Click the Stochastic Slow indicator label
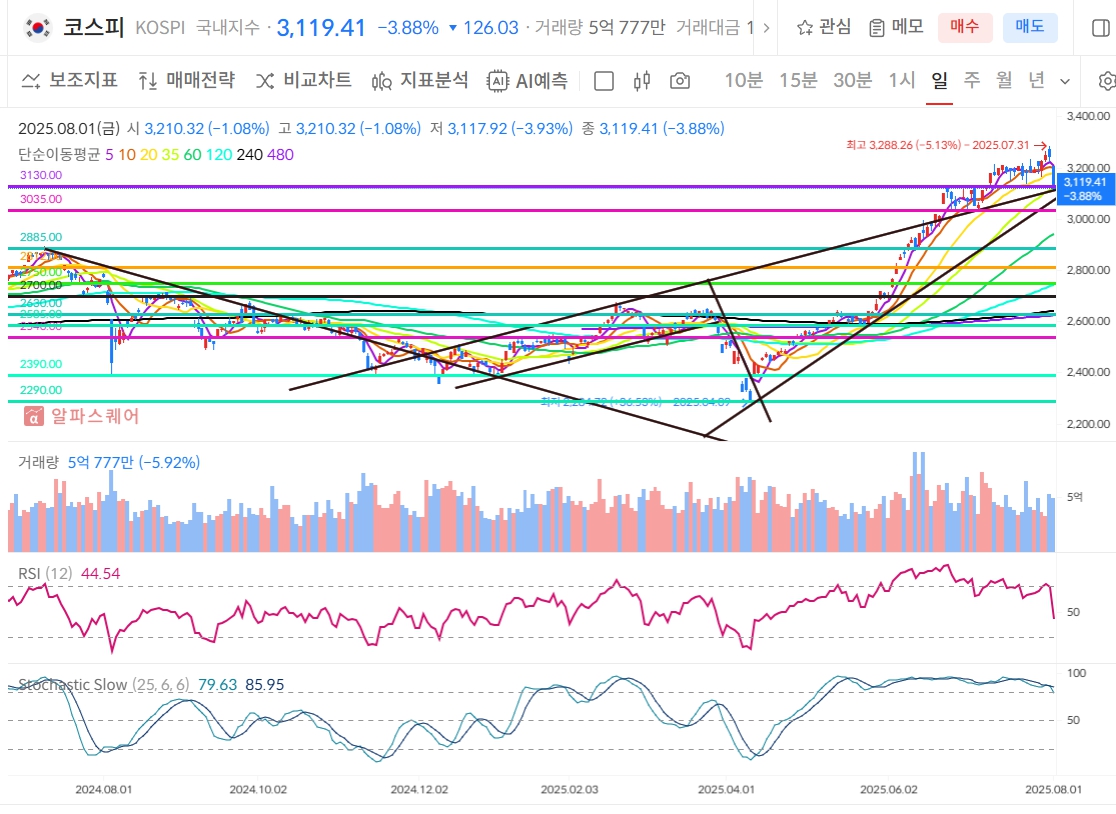 tap(104, 684)
